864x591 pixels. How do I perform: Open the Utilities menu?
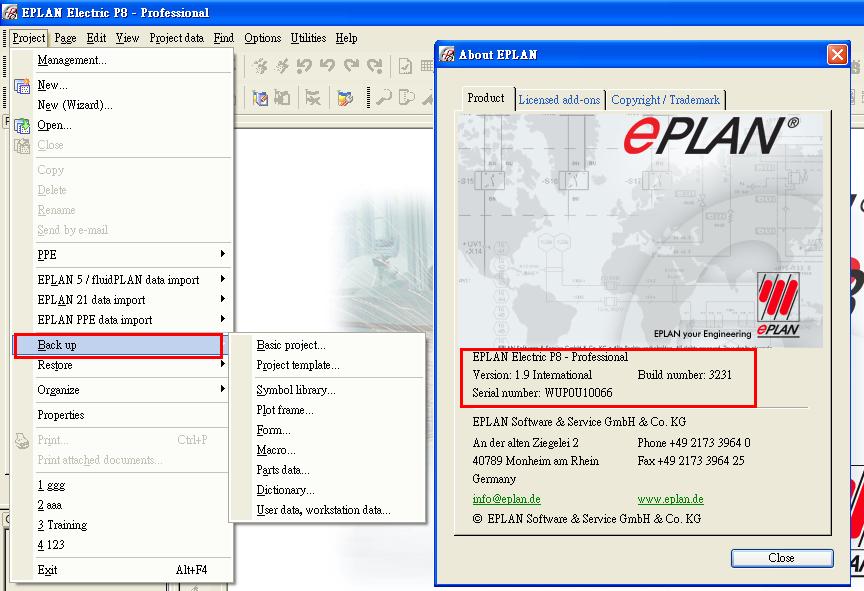tap(309, 38)
